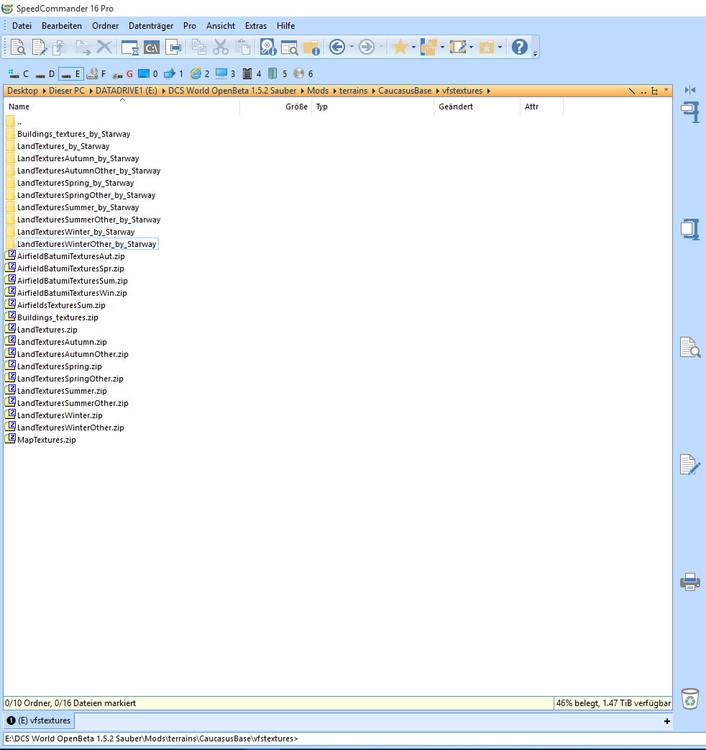
Task: Click the clipboard paste toolbar icon
Action: tap(243, 47)
